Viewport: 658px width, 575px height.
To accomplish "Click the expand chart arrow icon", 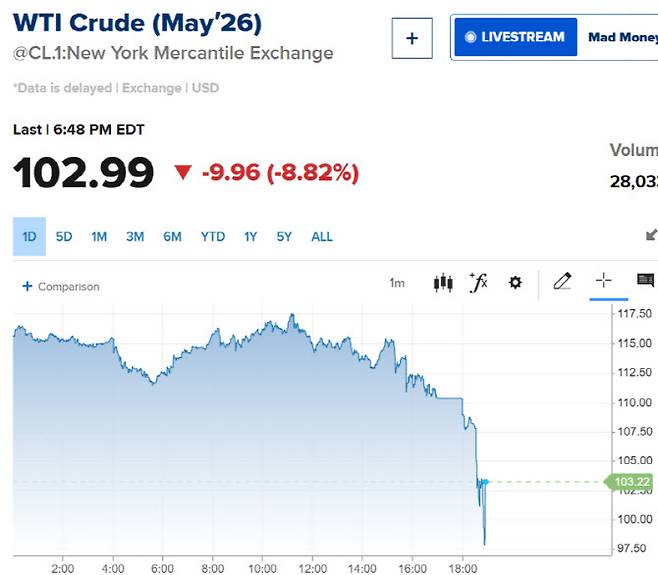I will click(651, 236).
